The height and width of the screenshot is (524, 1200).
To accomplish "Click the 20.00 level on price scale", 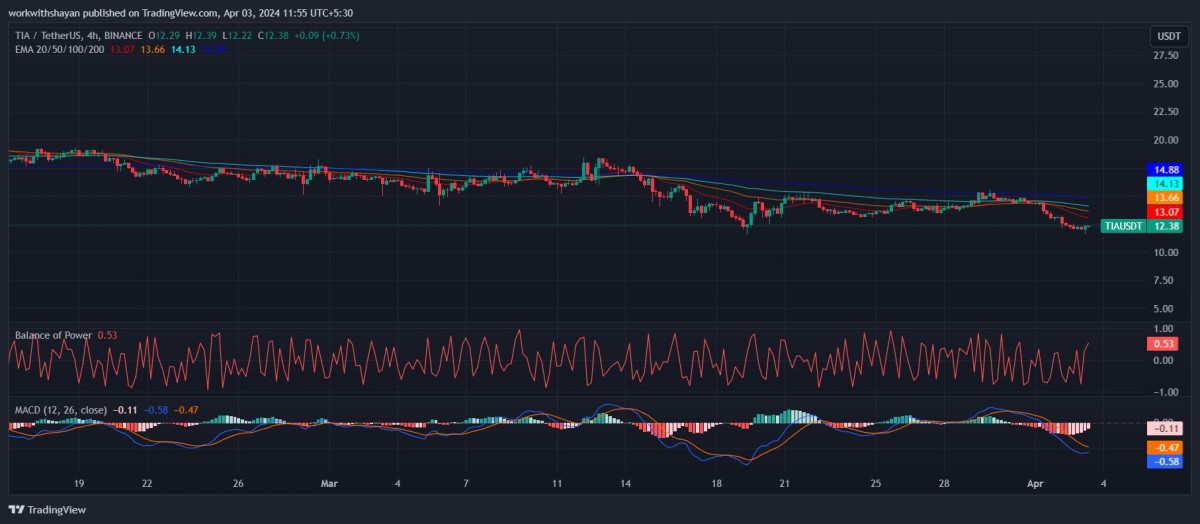I will (1166, 140).
